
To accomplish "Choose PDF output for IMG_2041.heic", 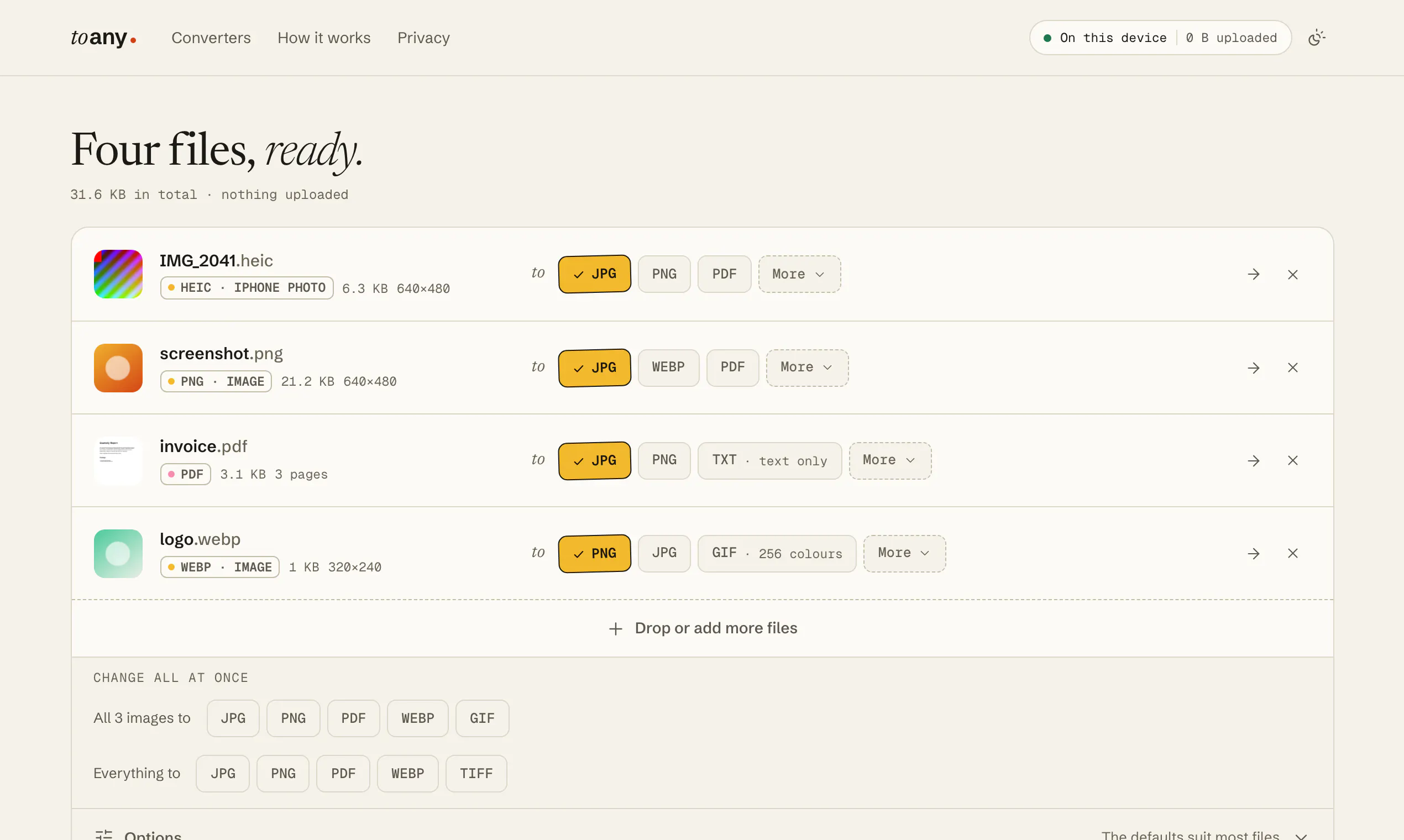I will pos(724,274).
